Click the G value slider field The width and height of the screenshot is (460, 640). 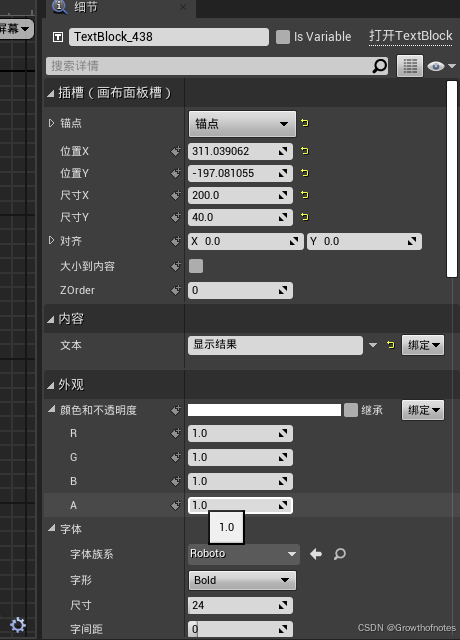(x=240, y=457)
